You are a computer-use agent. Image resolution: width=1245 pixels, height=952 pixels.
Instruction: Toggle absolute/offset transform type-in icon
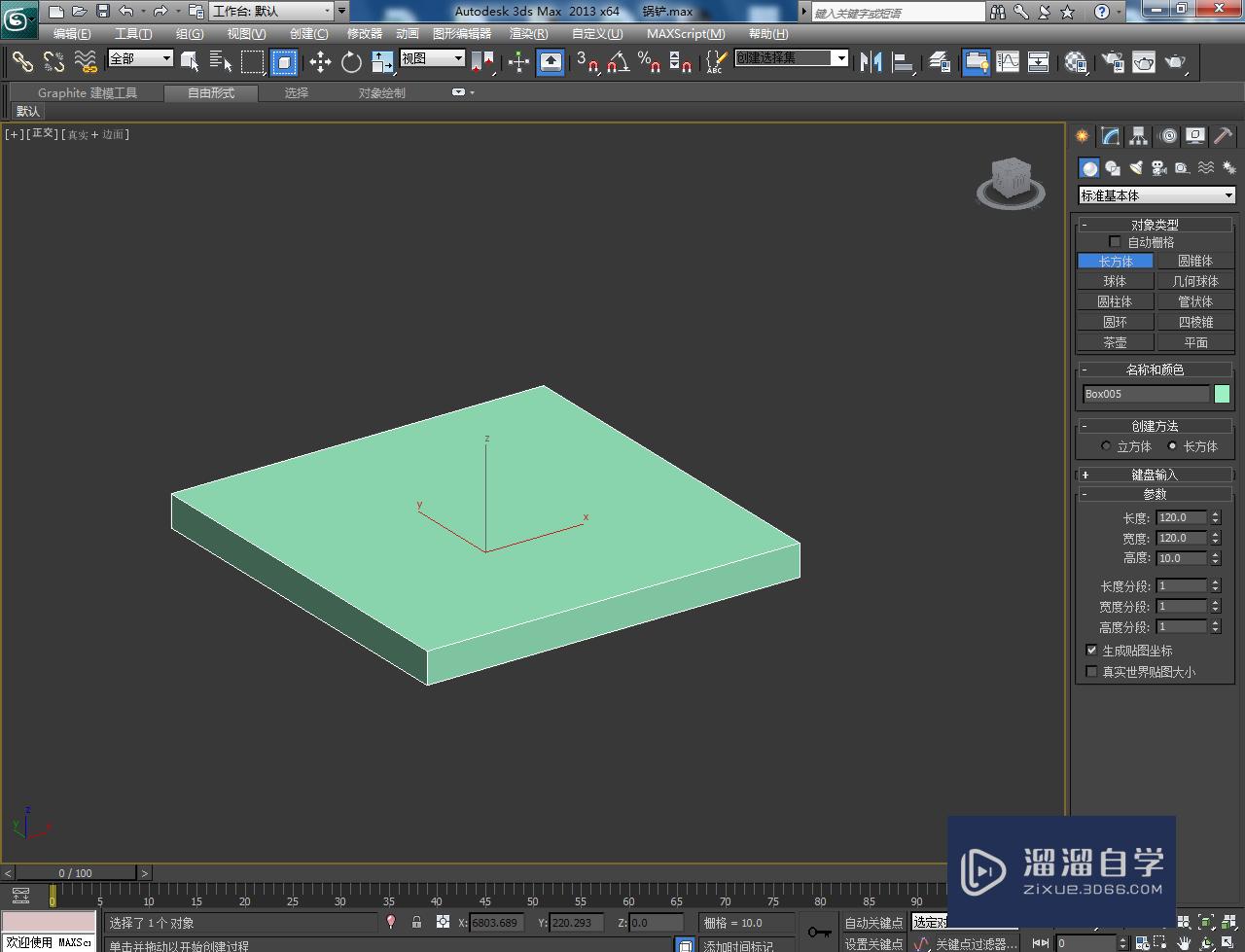443,923
